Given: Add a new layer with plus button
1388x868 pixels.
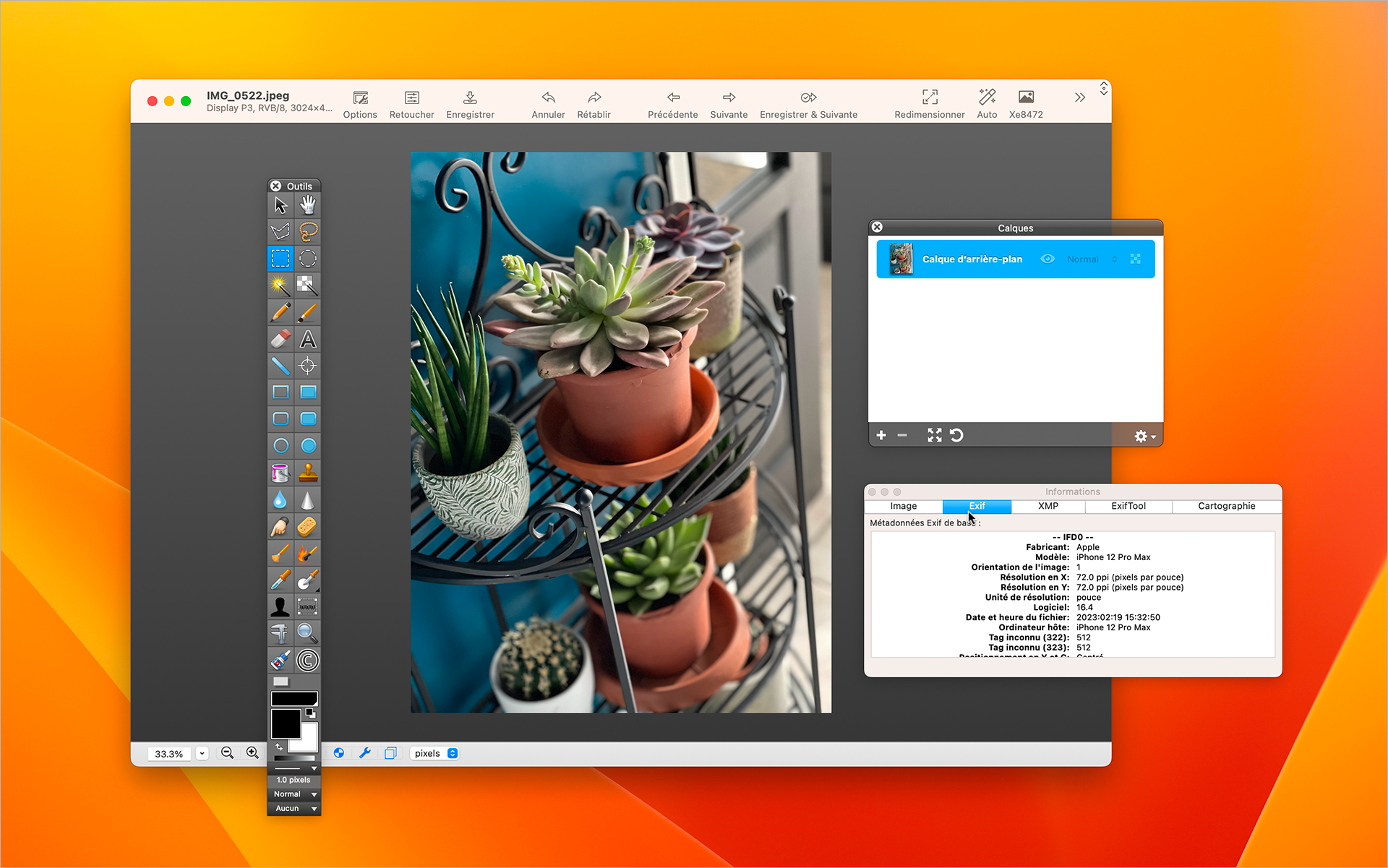Looking at the screenshot, I should [881, 435].
